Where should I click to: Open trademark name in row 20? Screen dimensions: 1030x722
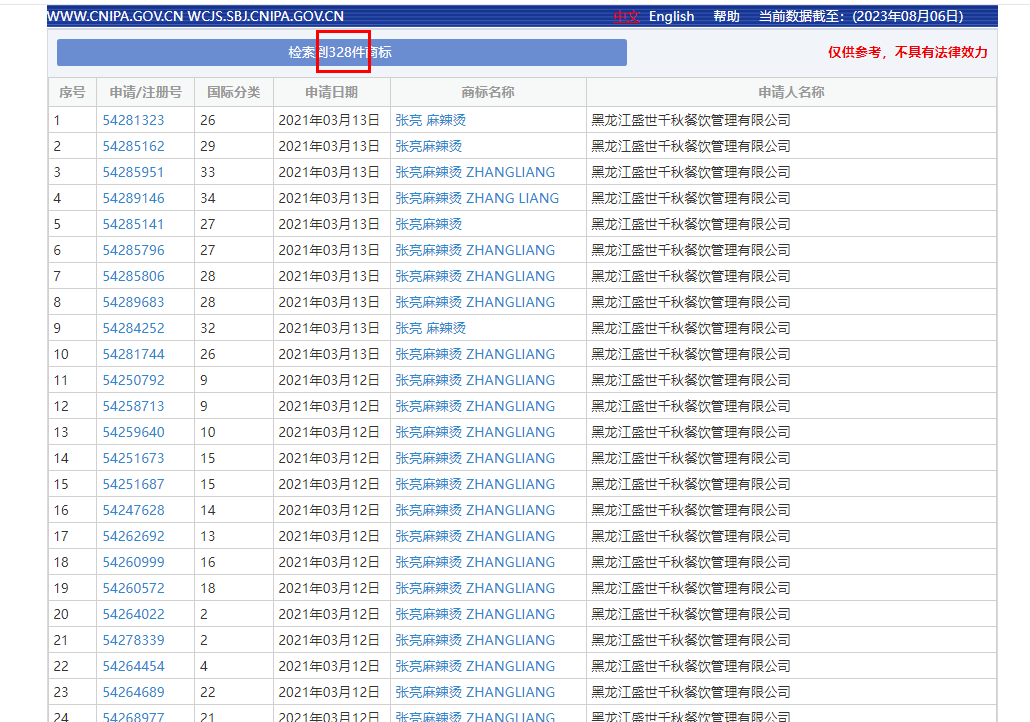pos(475,614)
